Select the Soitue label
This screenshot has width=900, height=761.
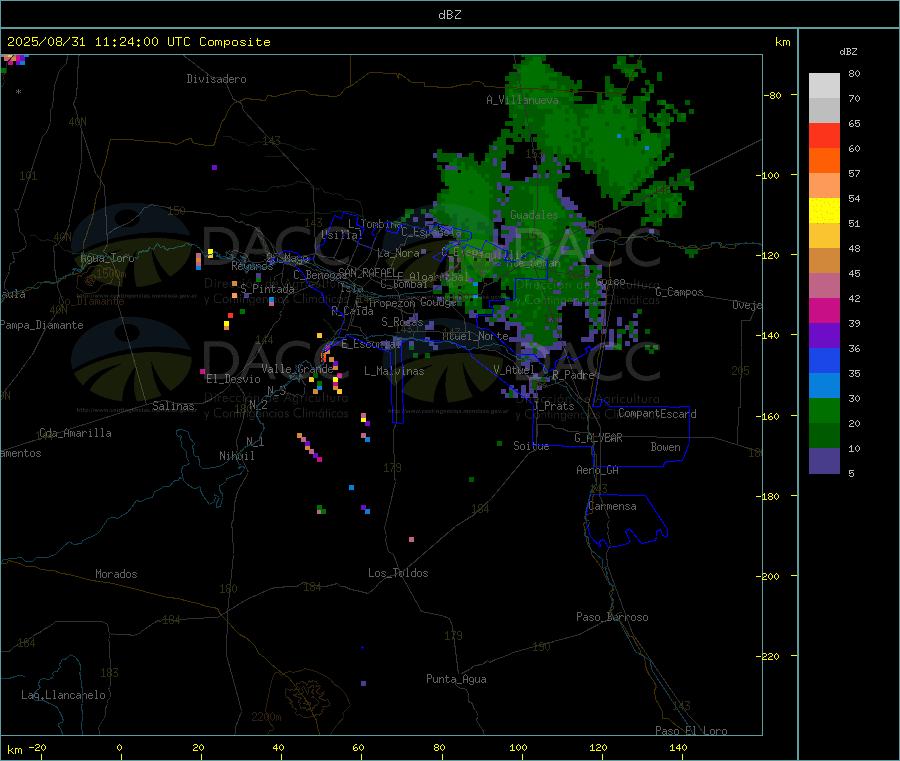[x=531, y=446]
